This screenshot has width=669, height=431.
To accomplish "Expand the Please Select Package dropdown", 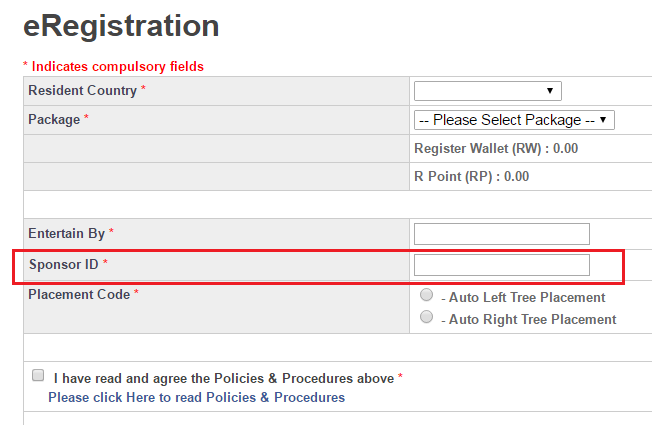I will point(514,120).
